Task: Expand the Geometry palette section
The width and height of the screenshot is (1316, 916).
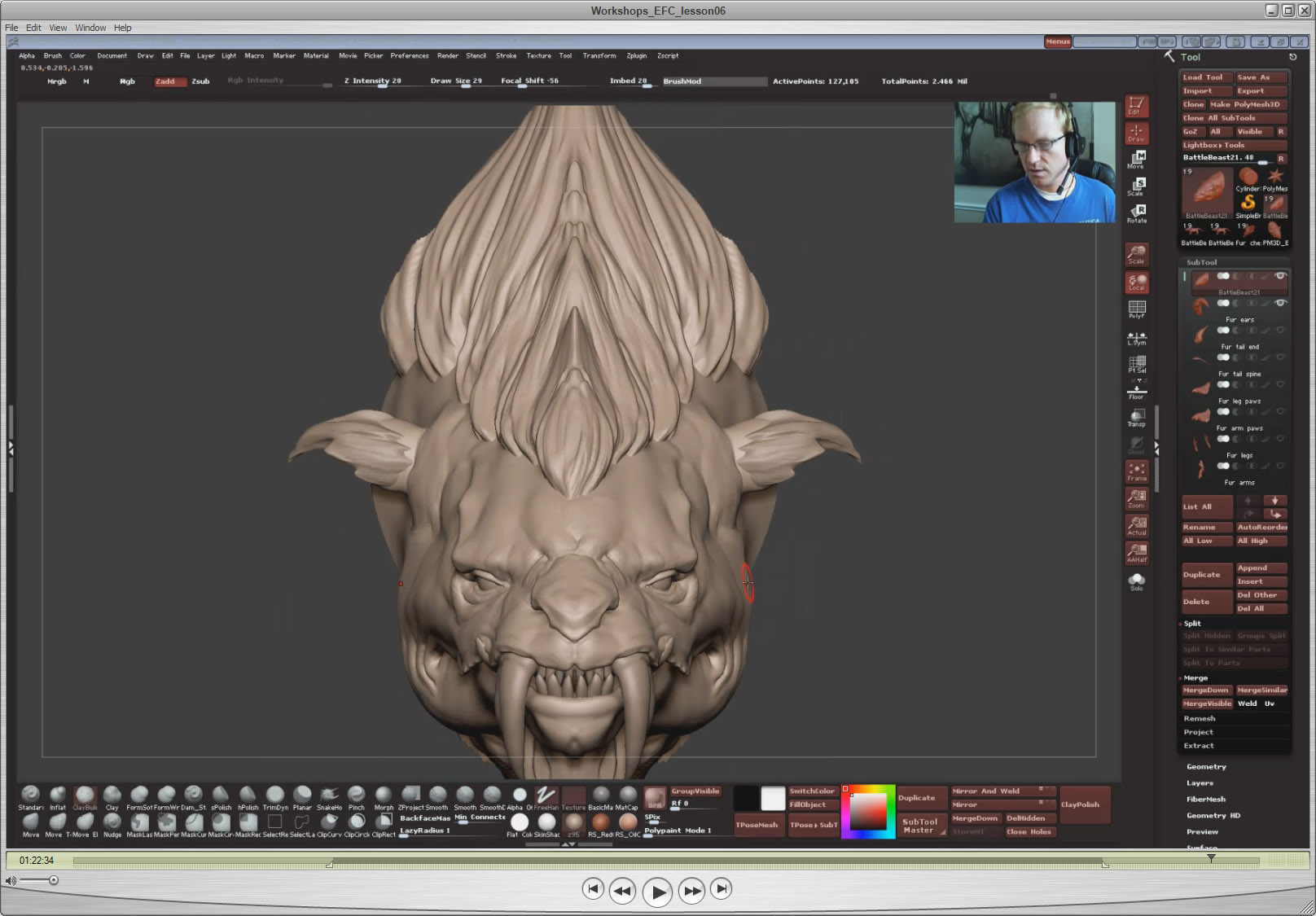Action: 1206,767
